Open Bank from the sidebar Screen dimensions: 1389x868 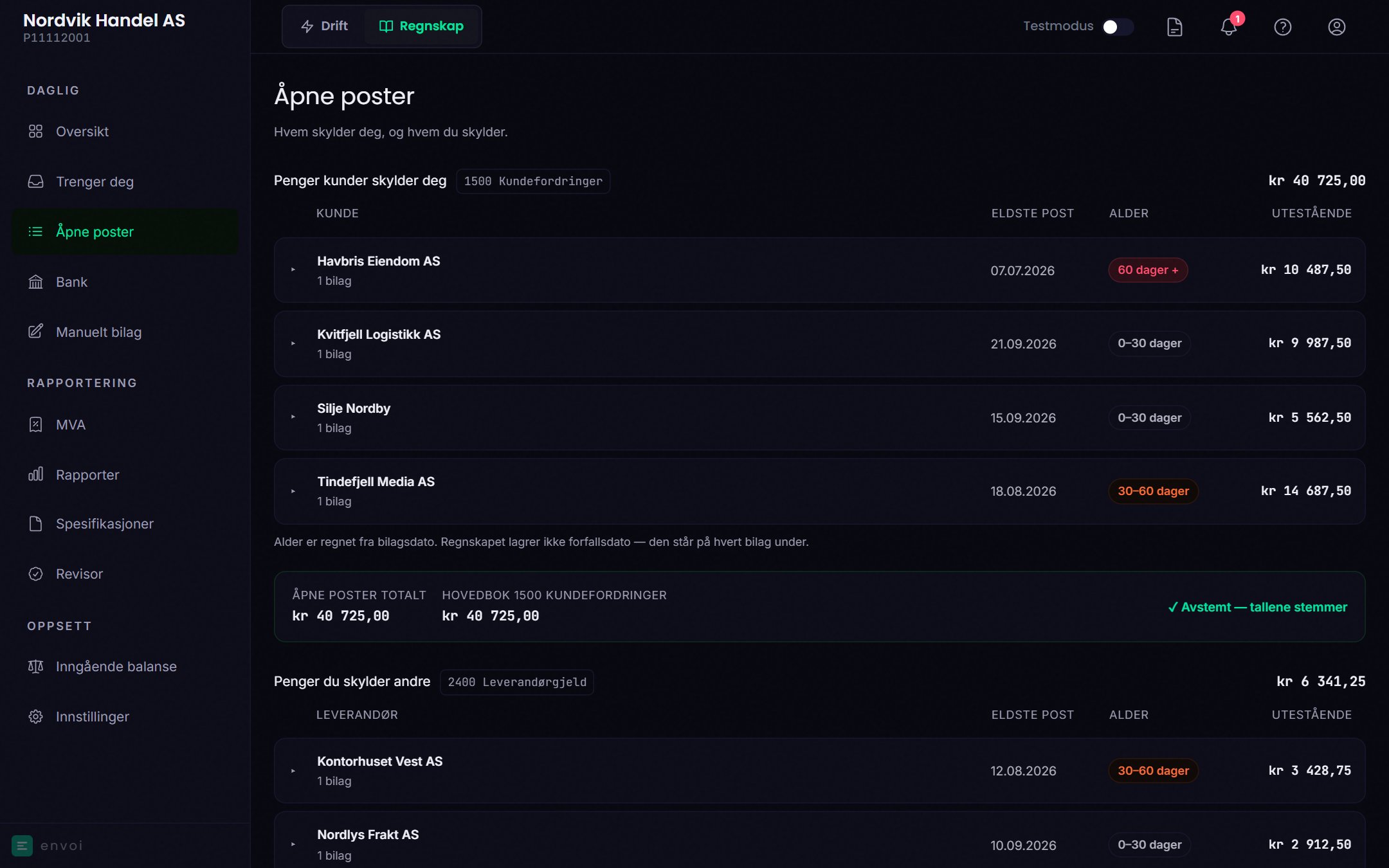125,282
